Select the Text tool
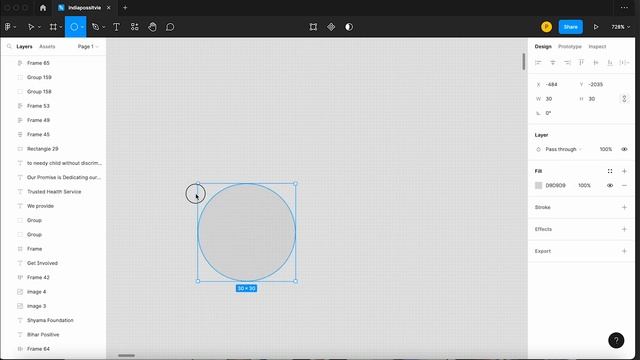 pos(116,27)
